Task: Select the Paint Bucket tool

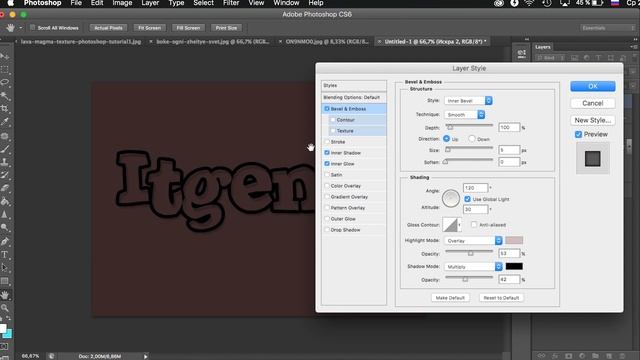Action: pyautogui.click(x=5, y=202)
